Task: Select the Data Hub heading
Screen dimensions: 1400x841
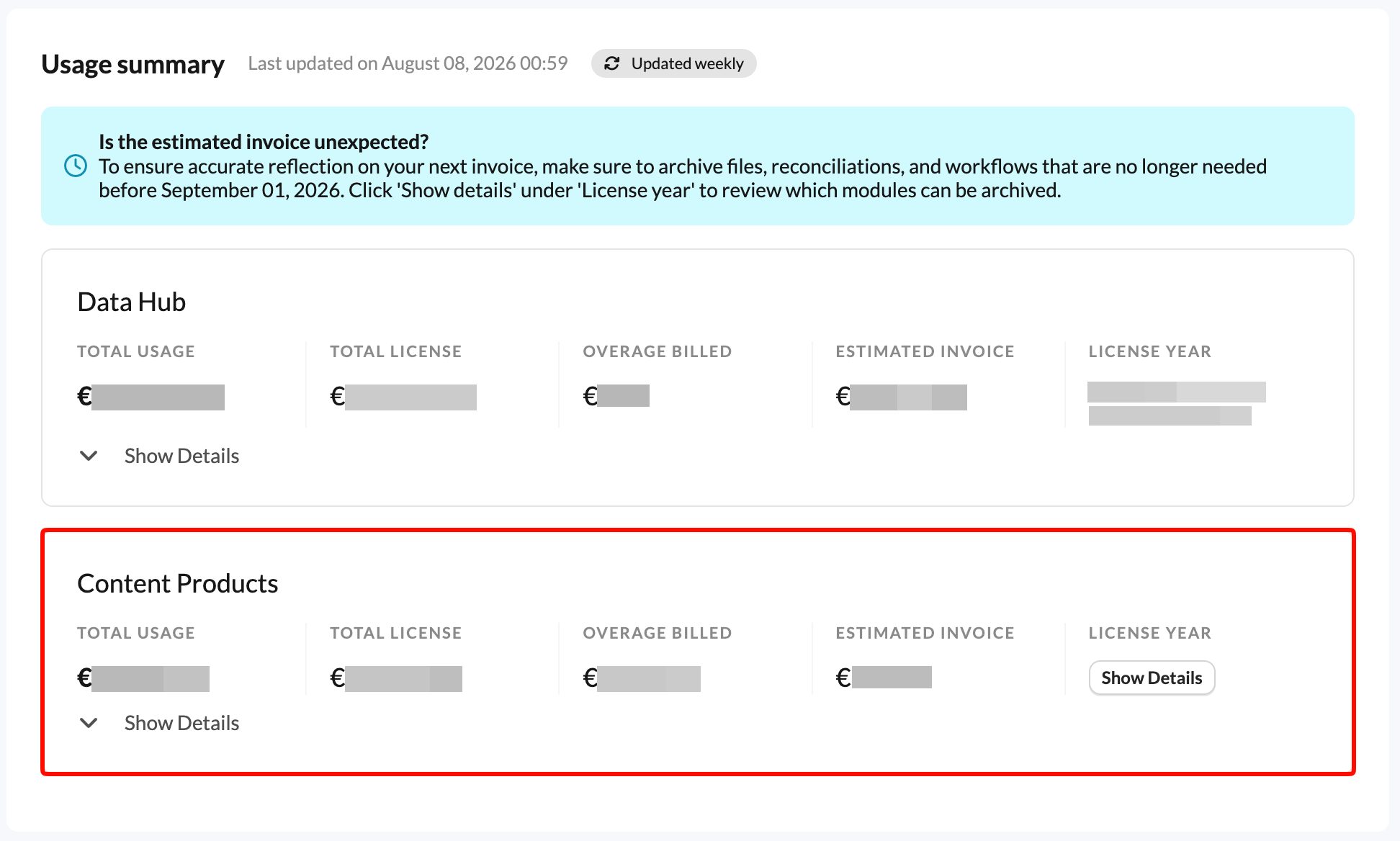Action: [x=132, y=302]
